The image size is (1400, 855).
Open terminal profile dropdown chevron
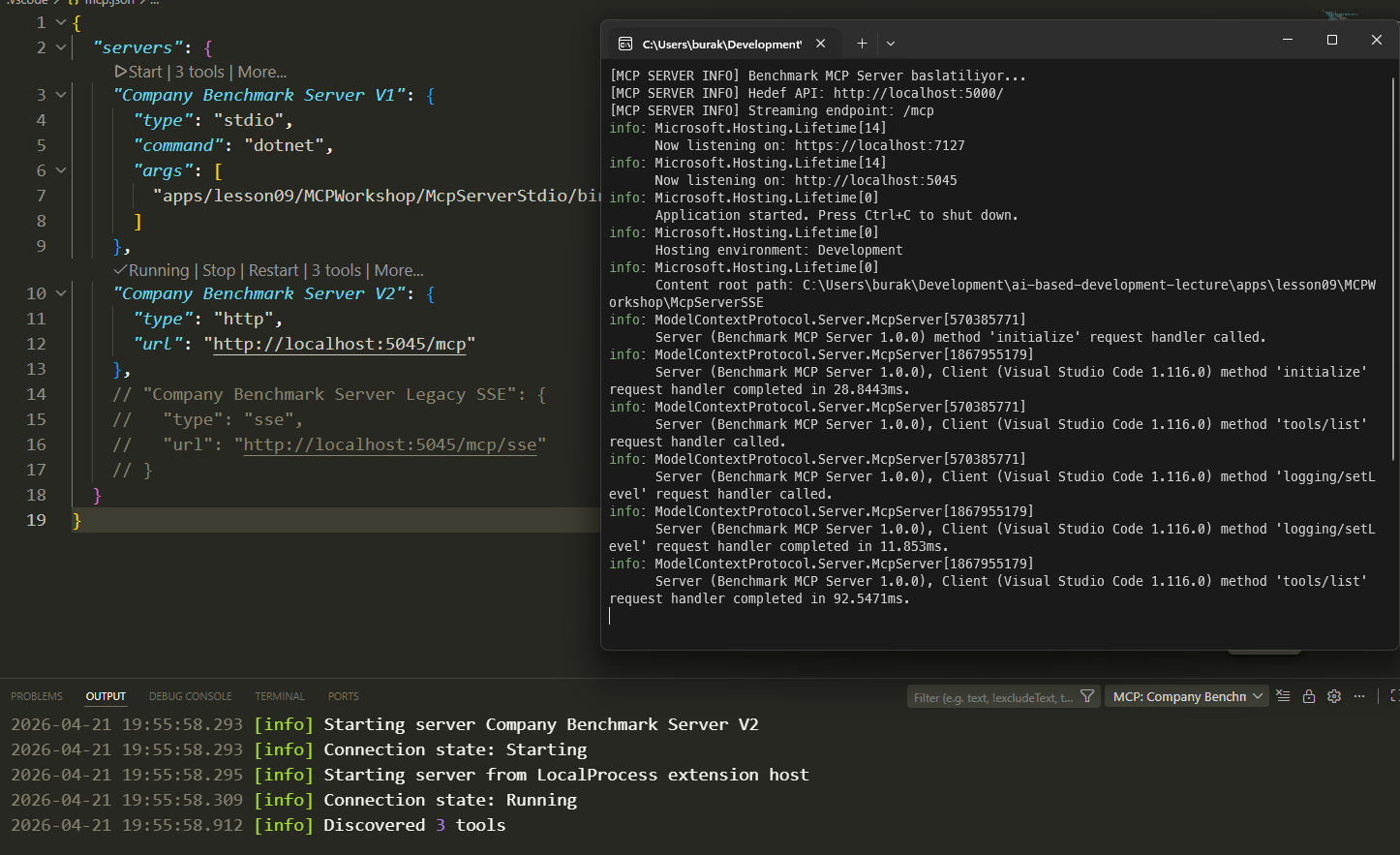click(891, 44)
